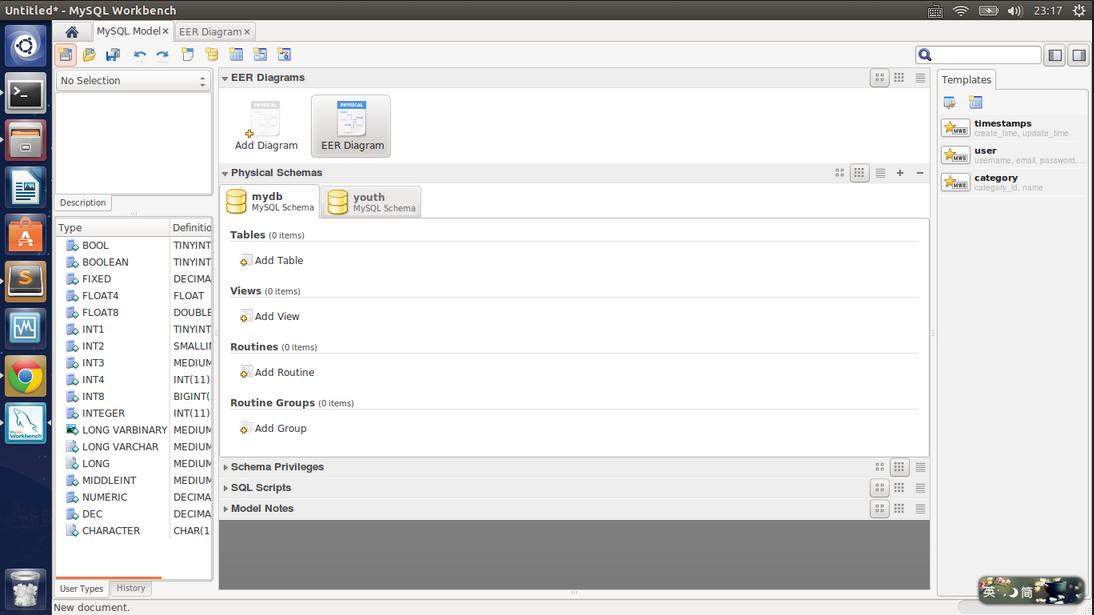This screenshot has width=1094, height=615.
Task: Sort by Type column header
Action: [x=112, y=228]
